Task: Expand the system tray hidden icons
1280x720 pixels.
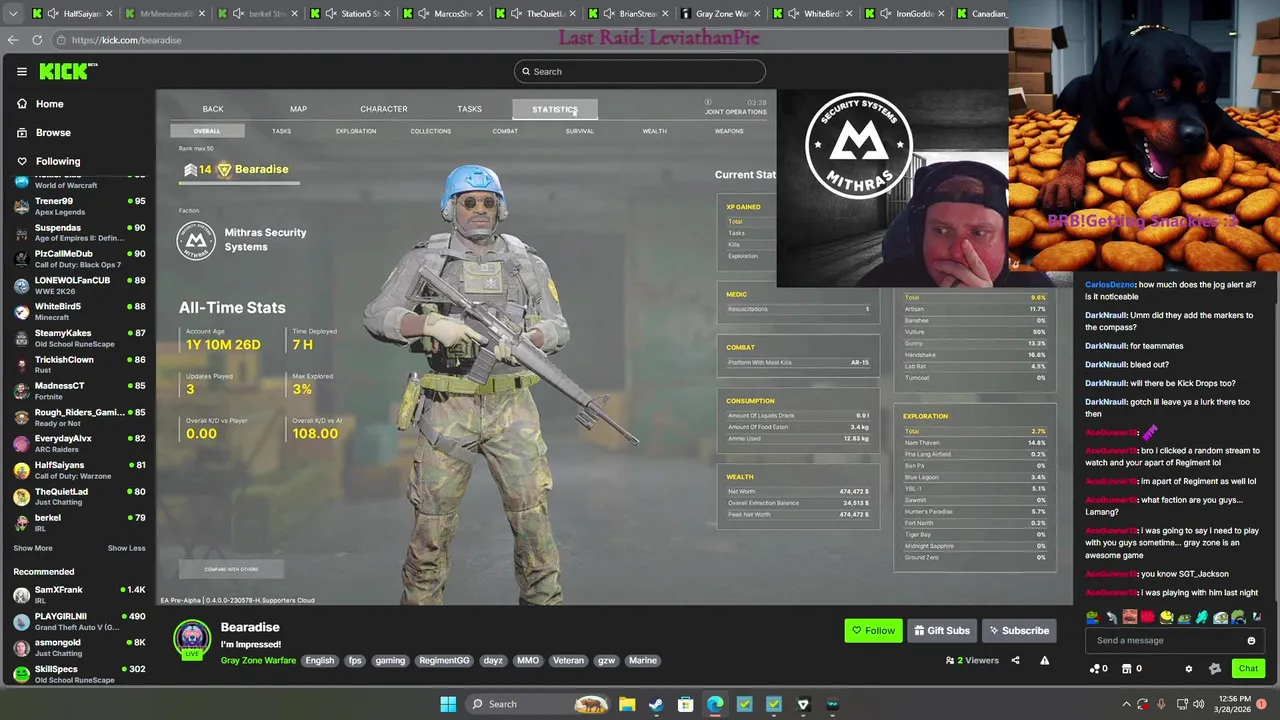Action: point(1127,704)
